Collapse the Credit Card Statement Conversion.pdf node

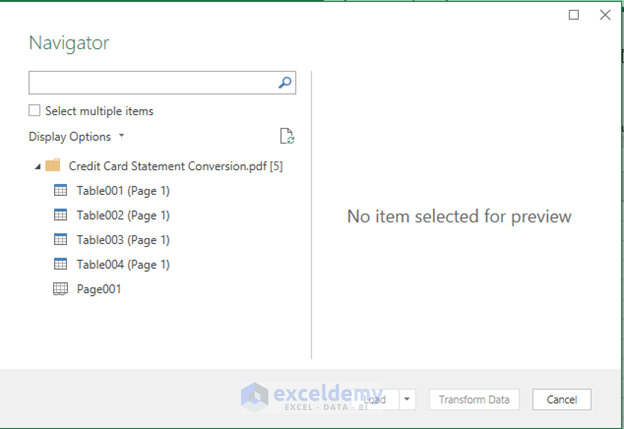[x=37, y=166]
